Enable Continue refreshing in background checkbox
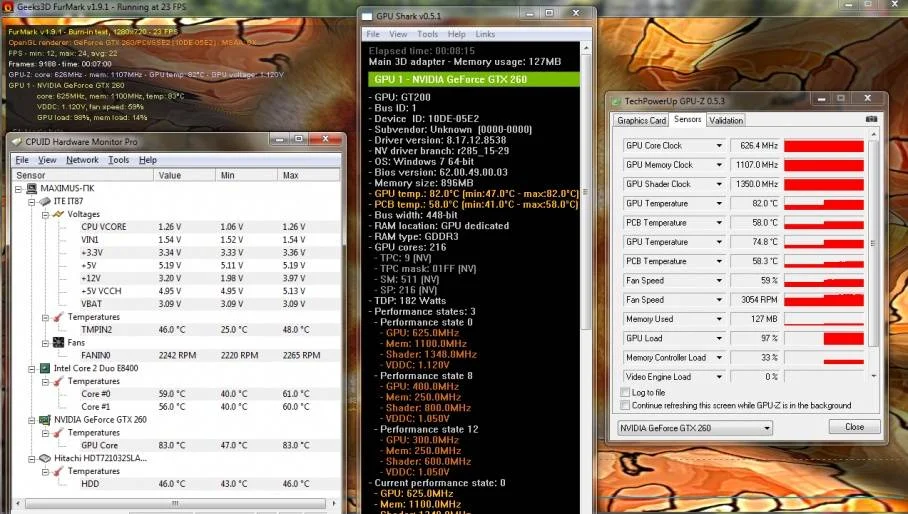This screenshot has height=514, width=908. click(625, 405)
